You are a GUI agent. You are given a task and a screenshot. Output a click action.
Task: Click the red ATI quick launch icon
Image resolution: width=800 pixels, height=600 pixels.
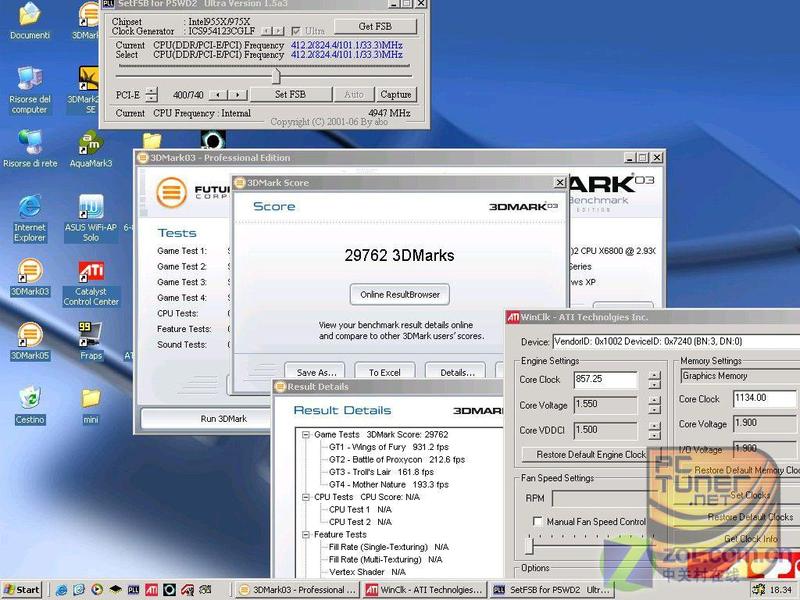point(152,590)
